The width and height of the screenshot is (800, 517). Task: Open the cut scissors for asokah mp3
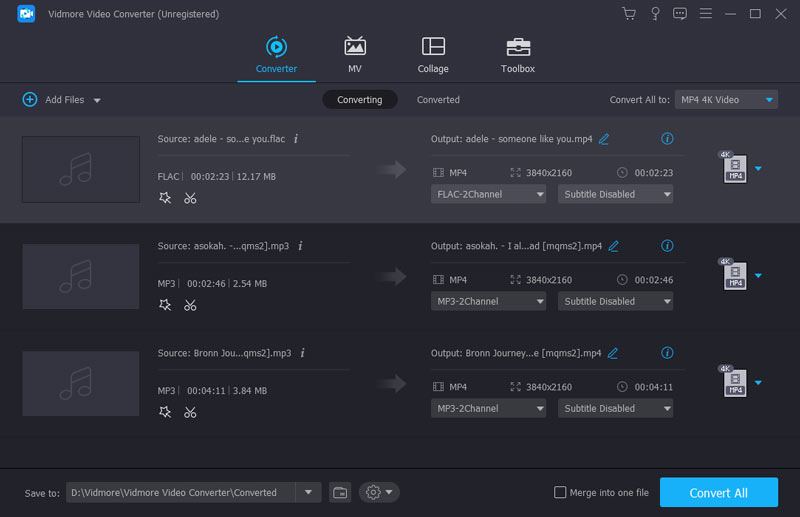click(190, 305)
